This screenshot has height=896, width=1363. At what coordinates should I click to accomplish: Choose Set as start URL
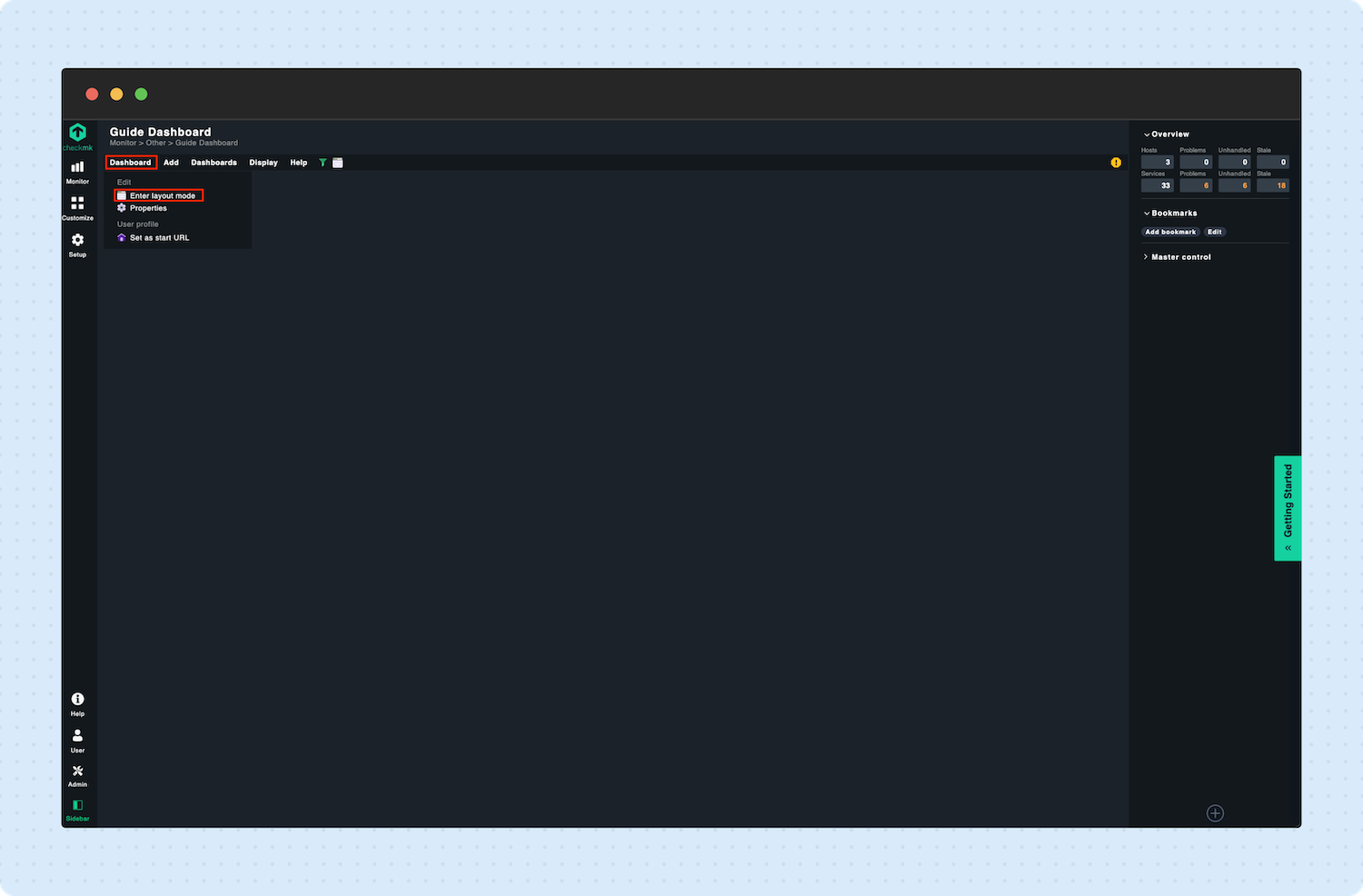click(153, 238)
